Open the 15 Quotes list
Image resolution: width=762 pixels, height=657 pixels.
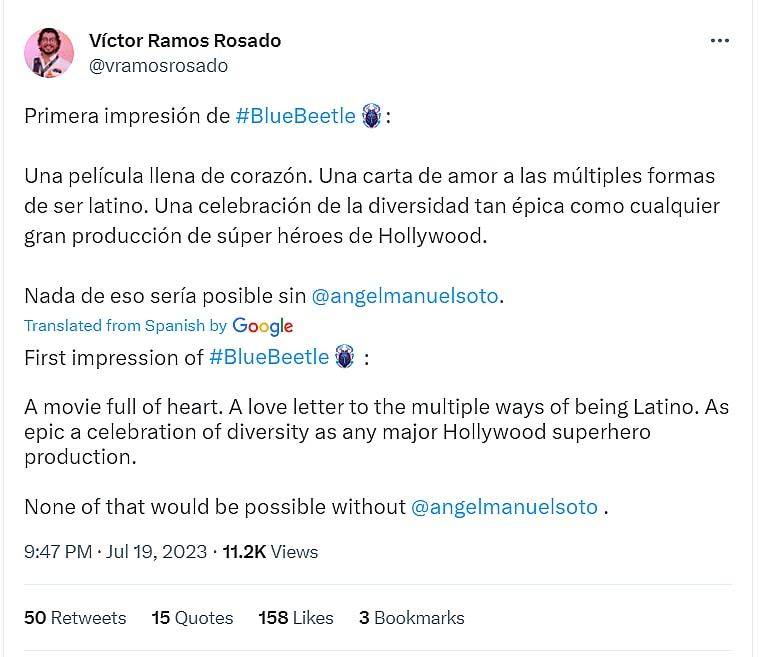click(192, 618)
